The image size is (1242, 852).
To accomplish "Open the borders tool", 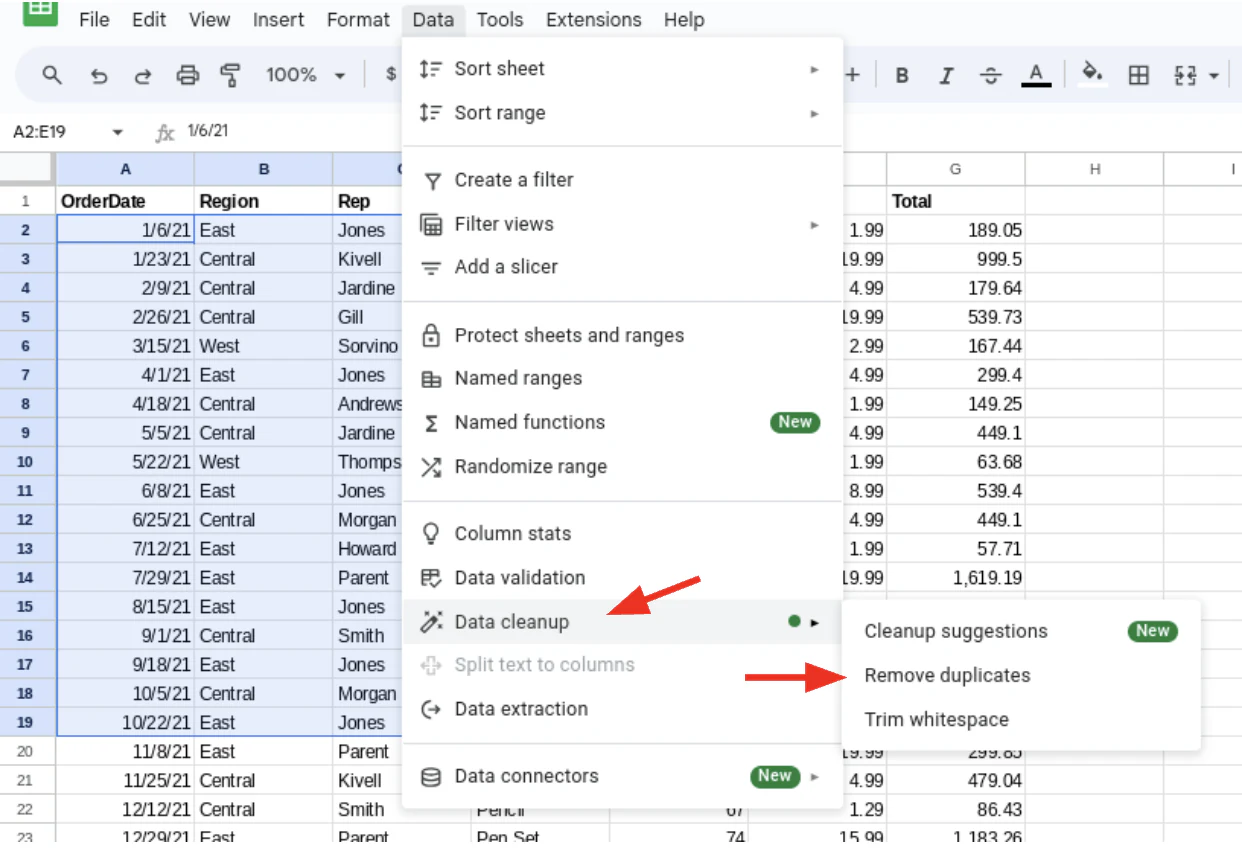I will (1138, 75).
